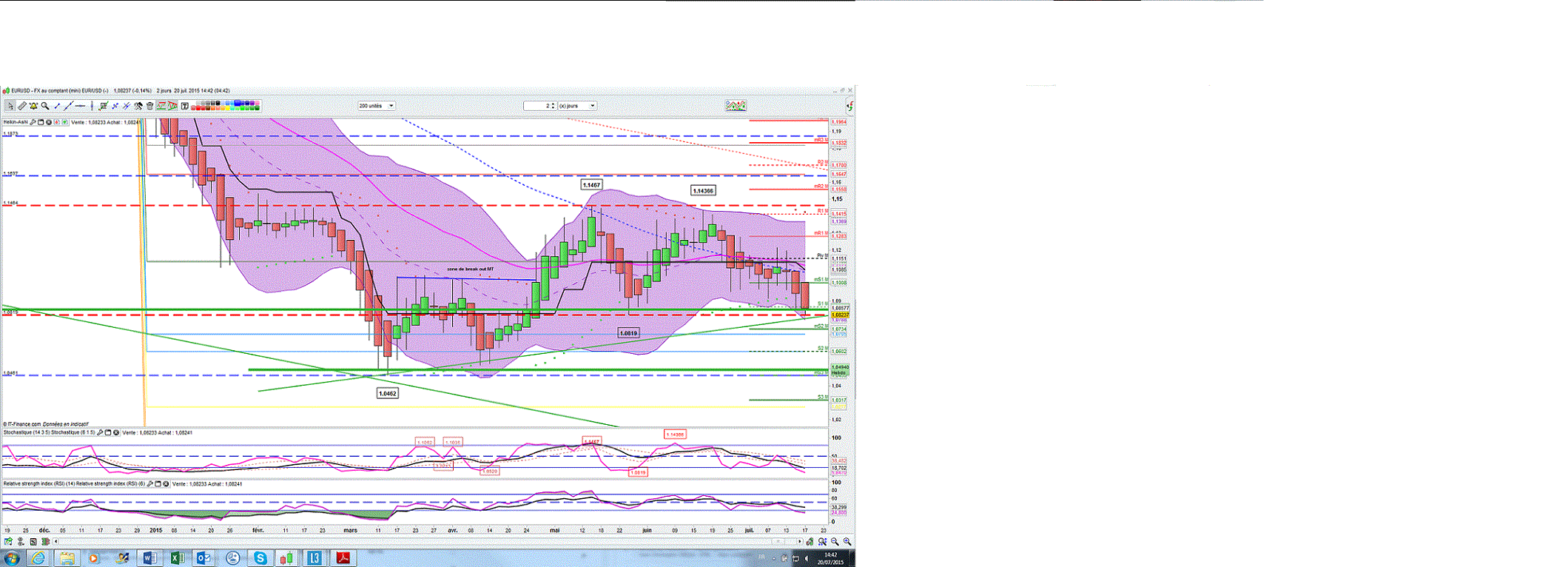Open the (x) jours timeframe dropdown
Image resolution: width=1568 pixels, height=567 pixels.
click(592, 106)
